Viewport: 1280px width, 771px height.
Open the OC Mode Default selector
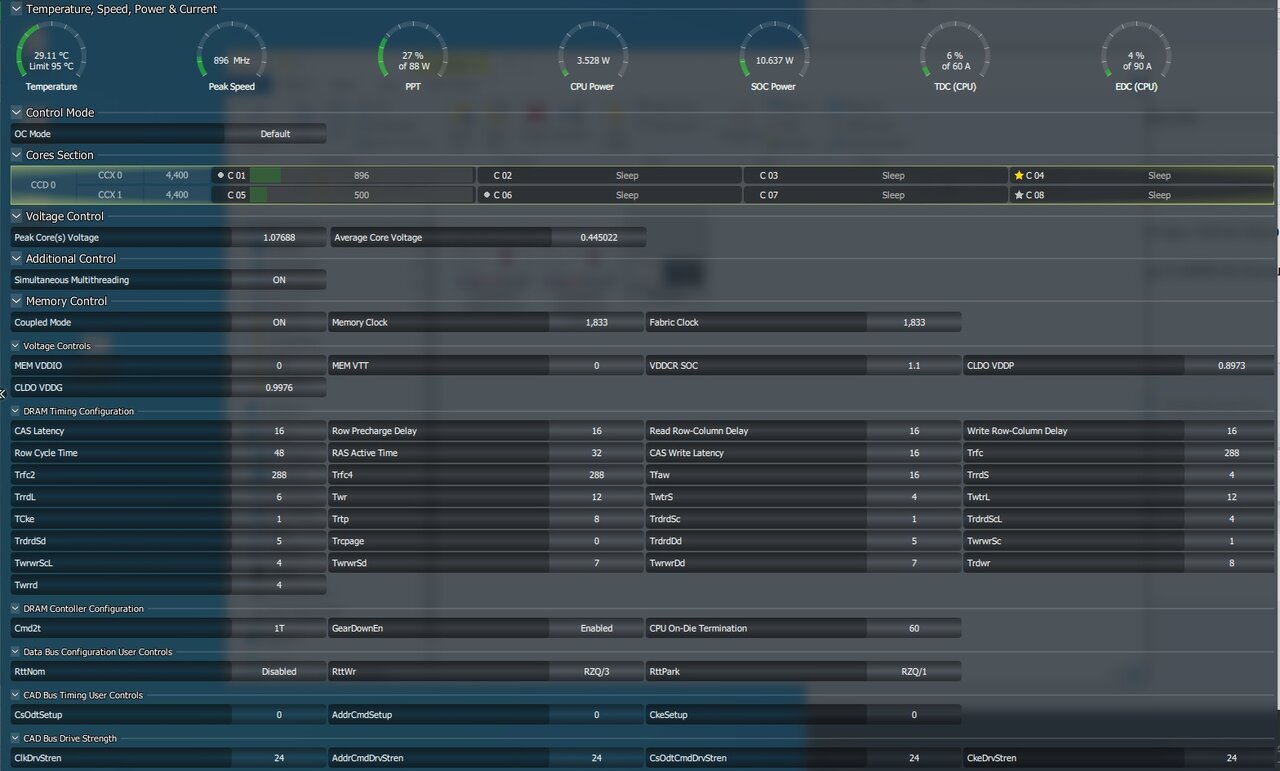(x=275, y=134)
